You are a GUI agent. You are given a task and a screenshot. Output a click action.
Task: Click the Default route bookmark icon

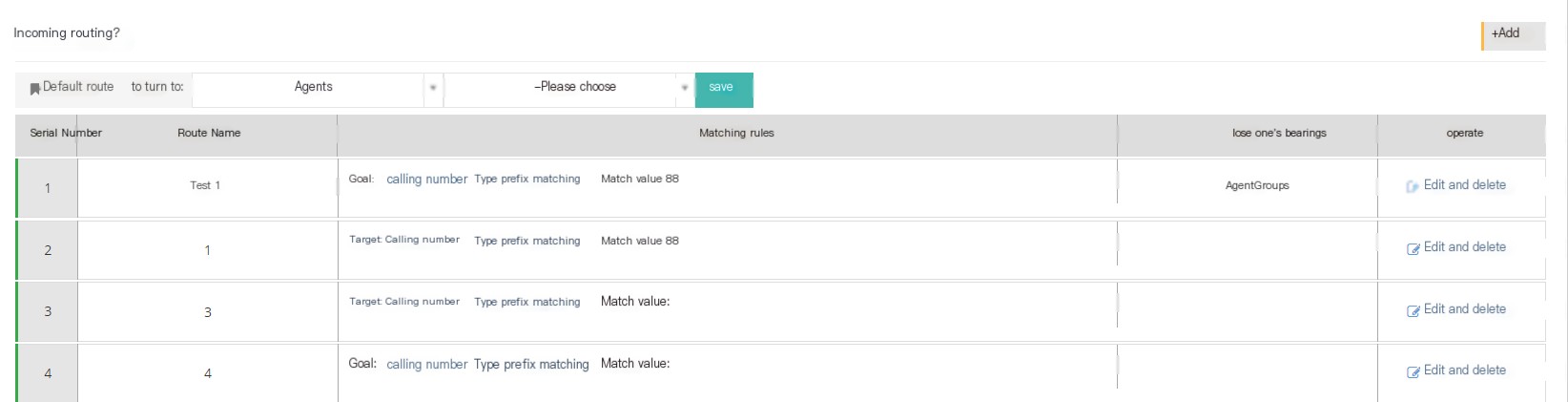pyautogui.click(x=35, y=89)
